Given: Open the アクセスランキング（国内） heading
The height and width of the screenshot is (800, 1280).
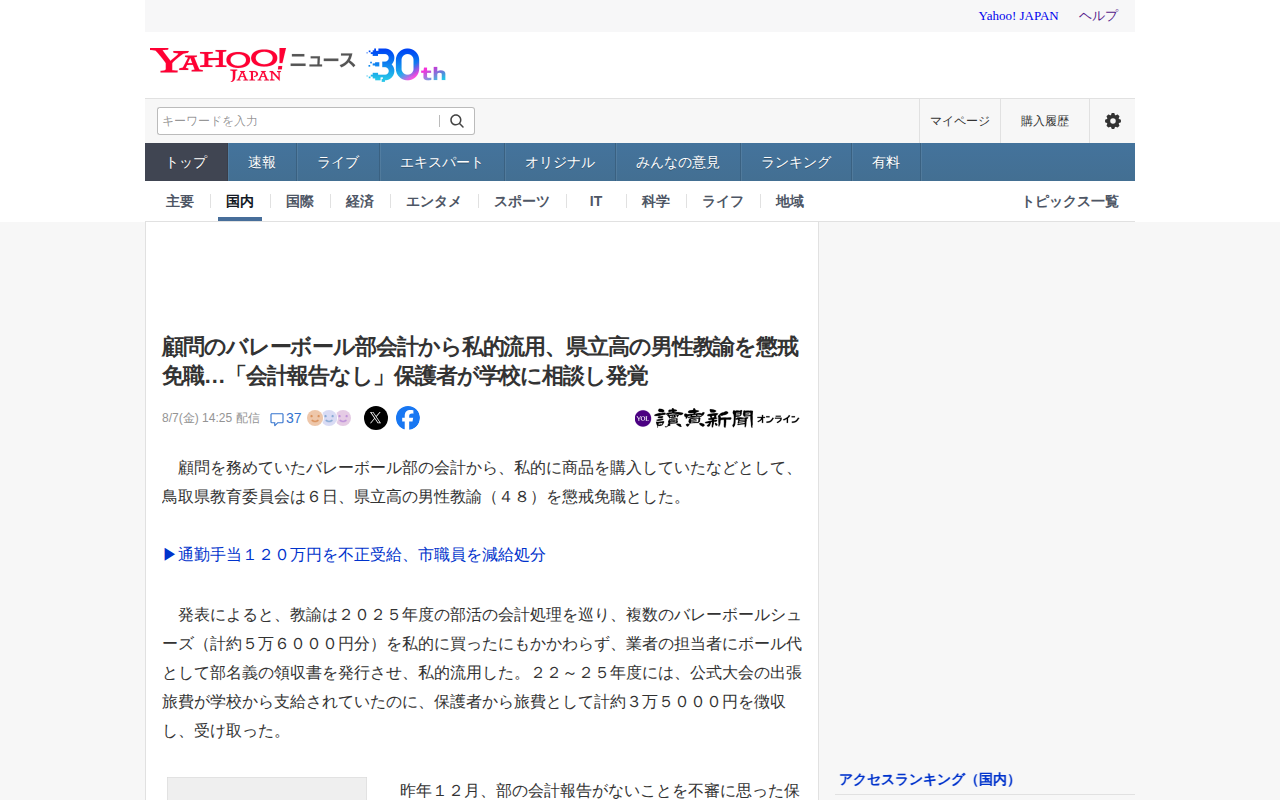Looking at the screenshot, I should pyautogui.click(x=927, y=779).
